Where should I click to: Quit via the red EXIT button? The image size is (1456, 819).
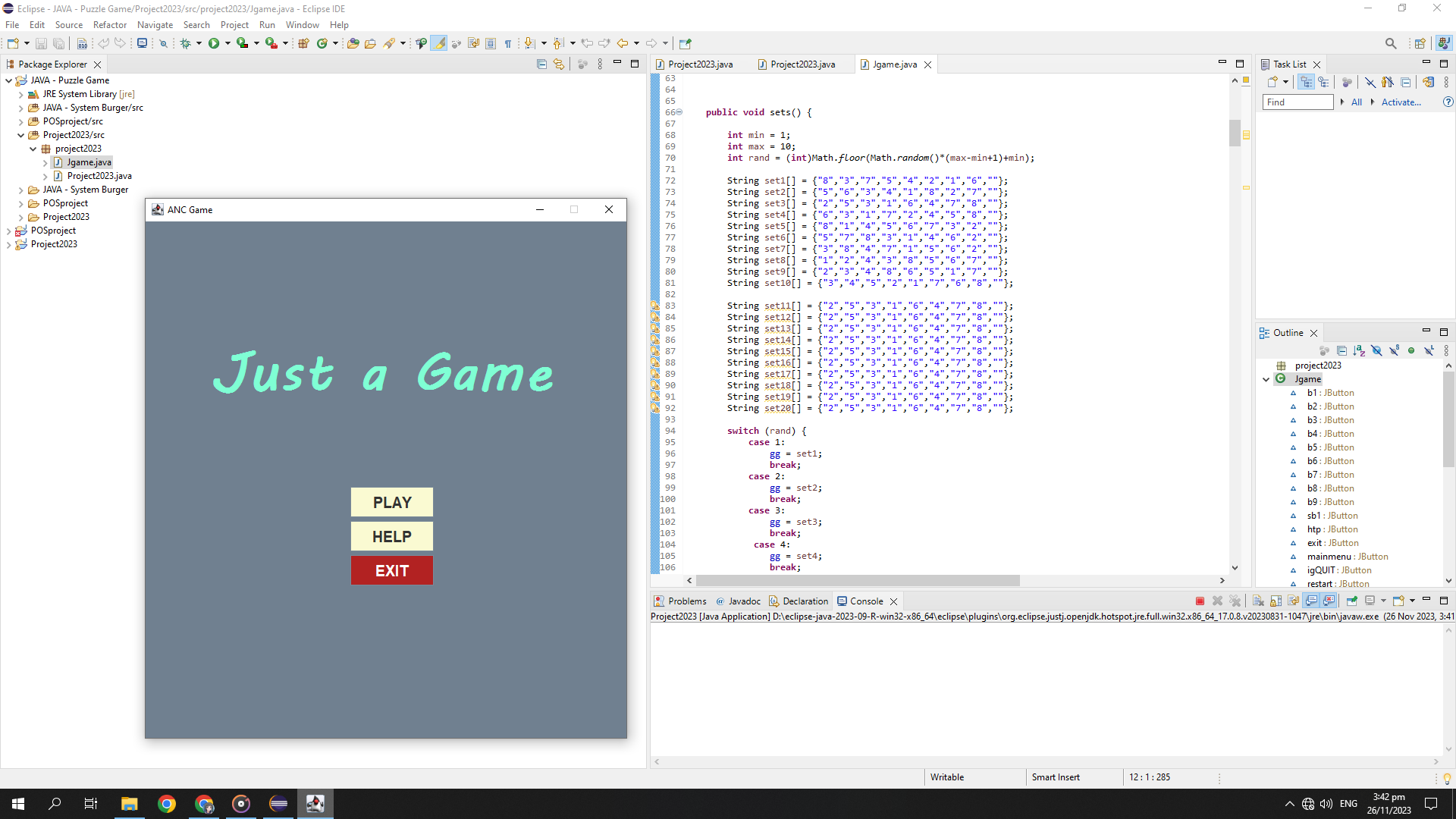[x=392, y=570]
